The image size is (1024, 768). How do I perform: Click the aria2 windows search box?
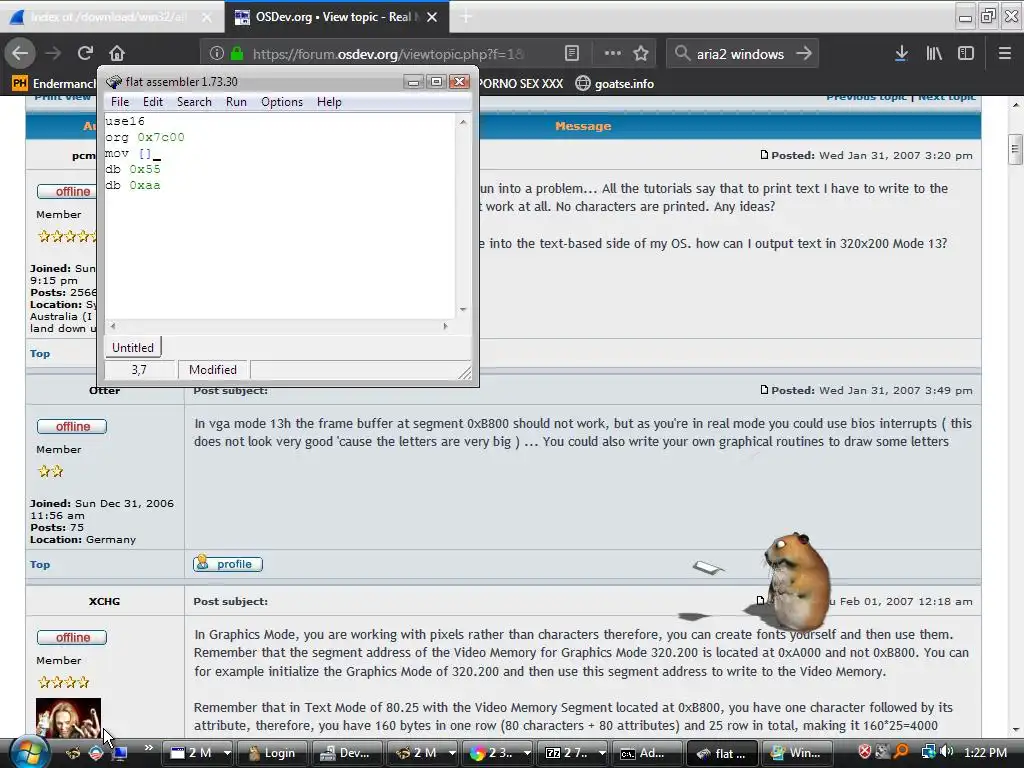point(740,54)
